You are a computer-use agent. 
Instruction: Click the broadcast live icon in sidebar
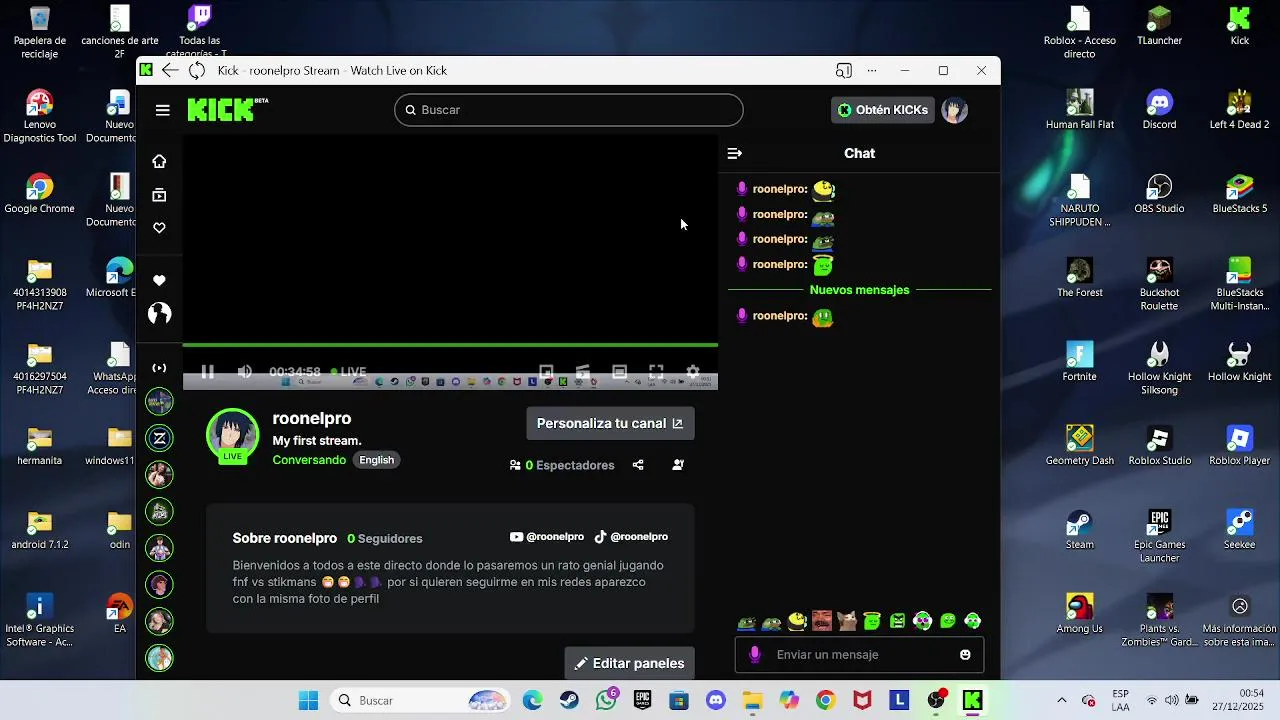[159, 368]
